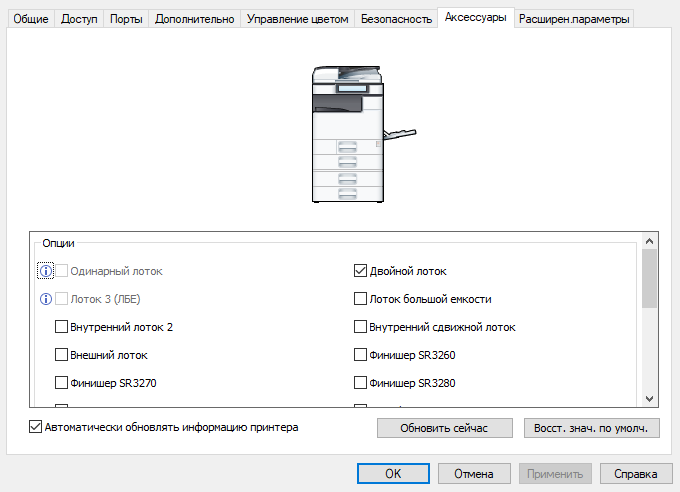Confirm with the OK button
The height and width of the screenshot is (492, 680).
coord(393,473)
